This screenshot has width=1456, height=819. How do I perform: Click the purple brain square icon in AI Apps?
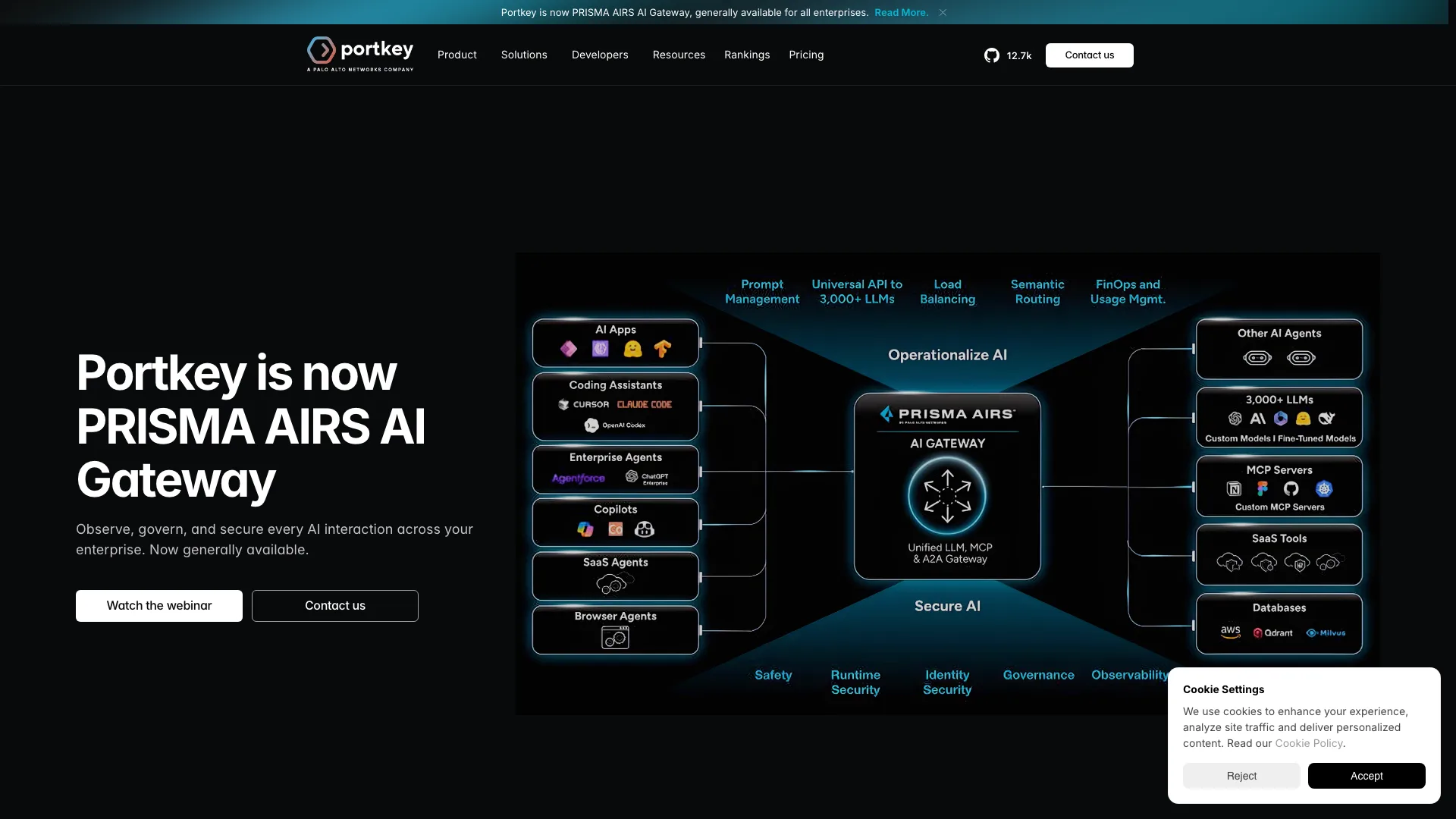(x=601, y=349)
